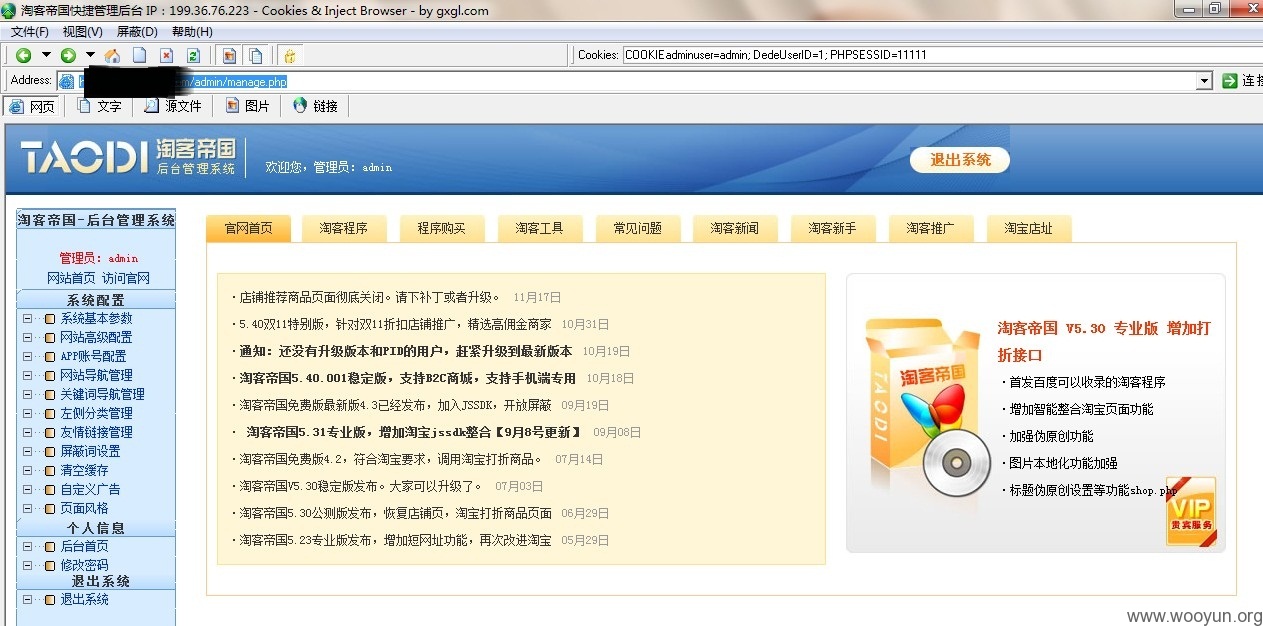Select the 淘客新闻 tab

pyautogui.click(x=735, y=228)
